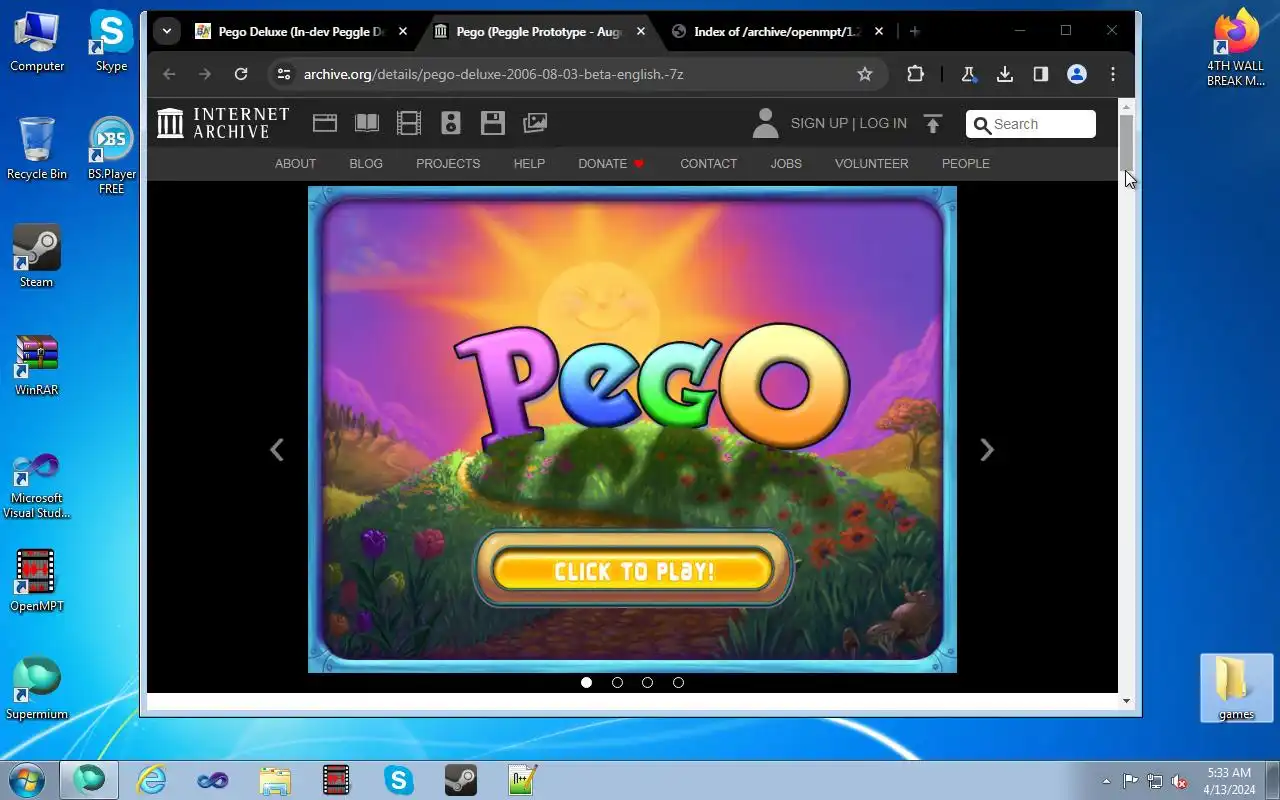The height and width of the screenshot is (800, 1280).
Task: Open the BS.Player FREE desktop shortcut
Action: (x=111, y=156)
